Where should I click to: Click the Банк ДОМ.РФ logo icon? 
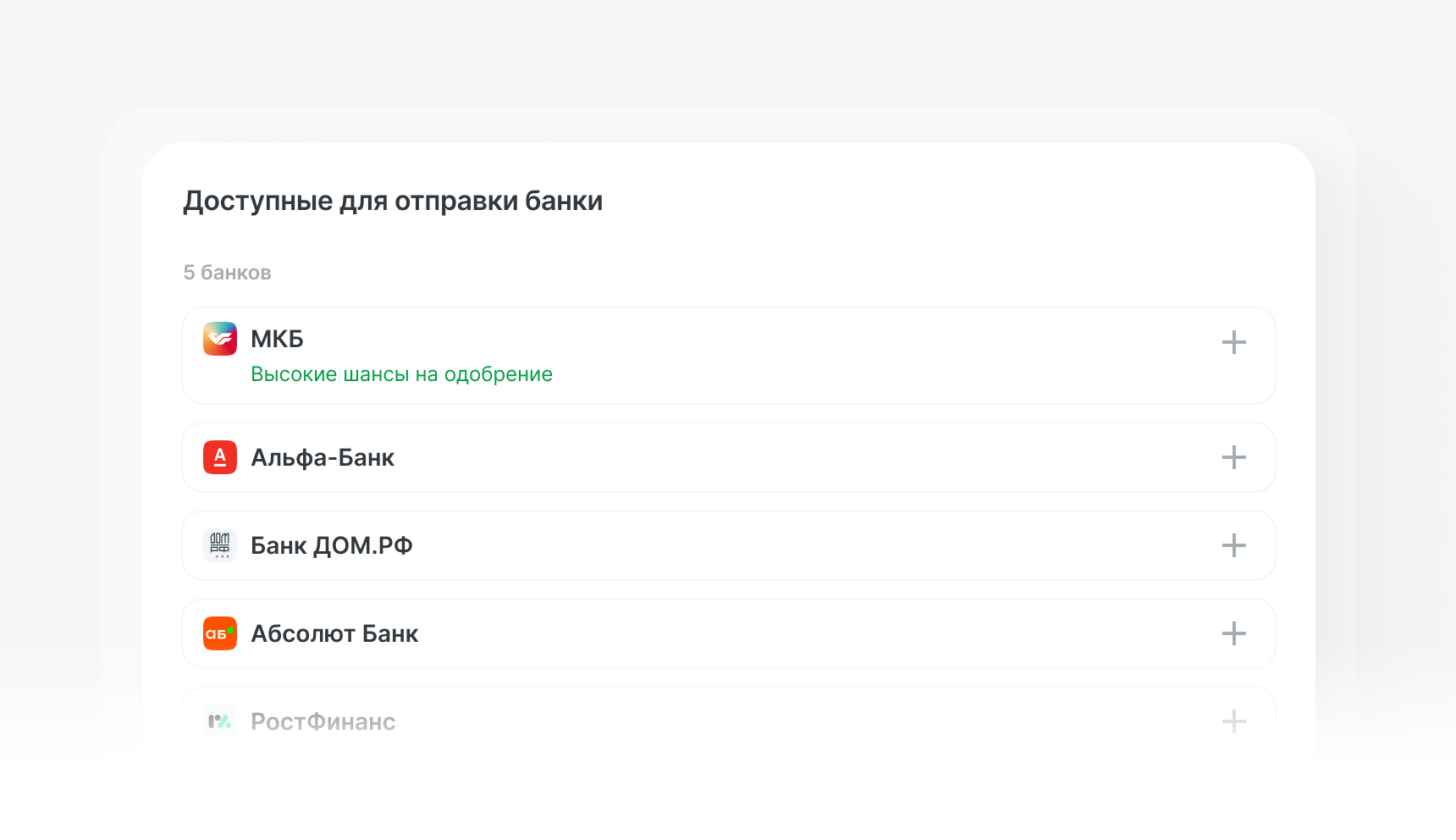[220, 545]
